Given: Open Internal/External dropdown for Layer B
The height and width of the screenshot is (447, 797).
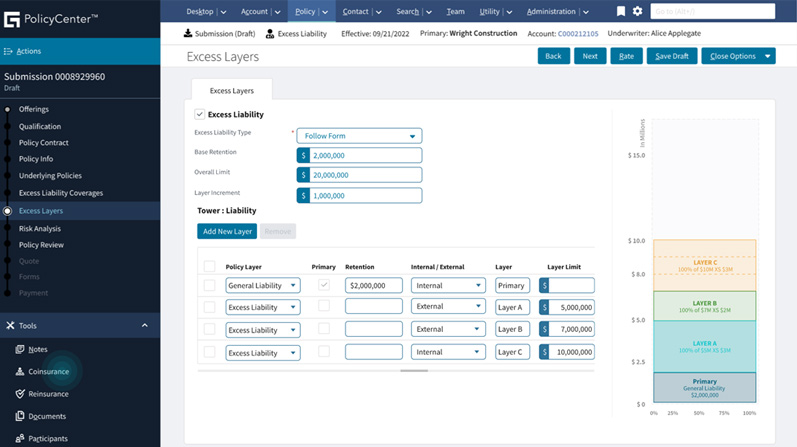Looking at the screenshot, I should [x=447, y=329].
